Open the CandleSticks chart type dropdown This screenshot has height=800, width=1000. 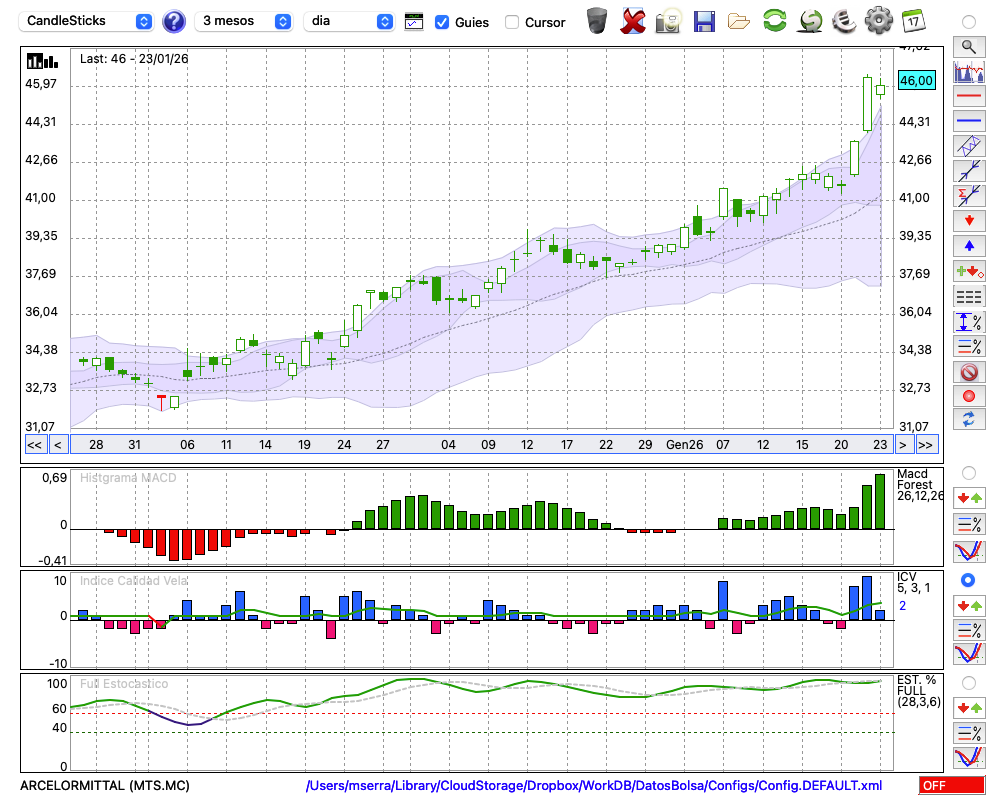coord(88,21)
